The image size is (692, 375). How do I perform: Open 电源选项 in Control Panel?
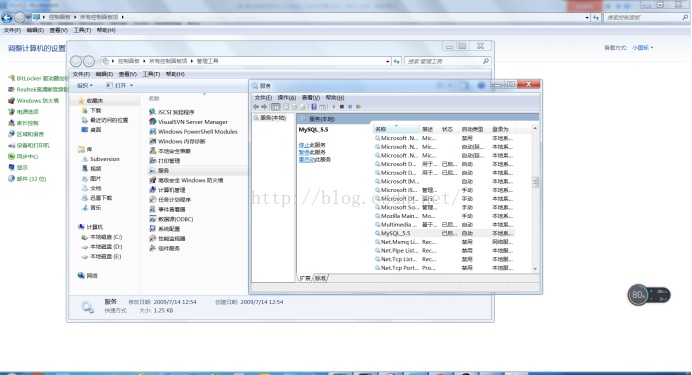[23, 112]
